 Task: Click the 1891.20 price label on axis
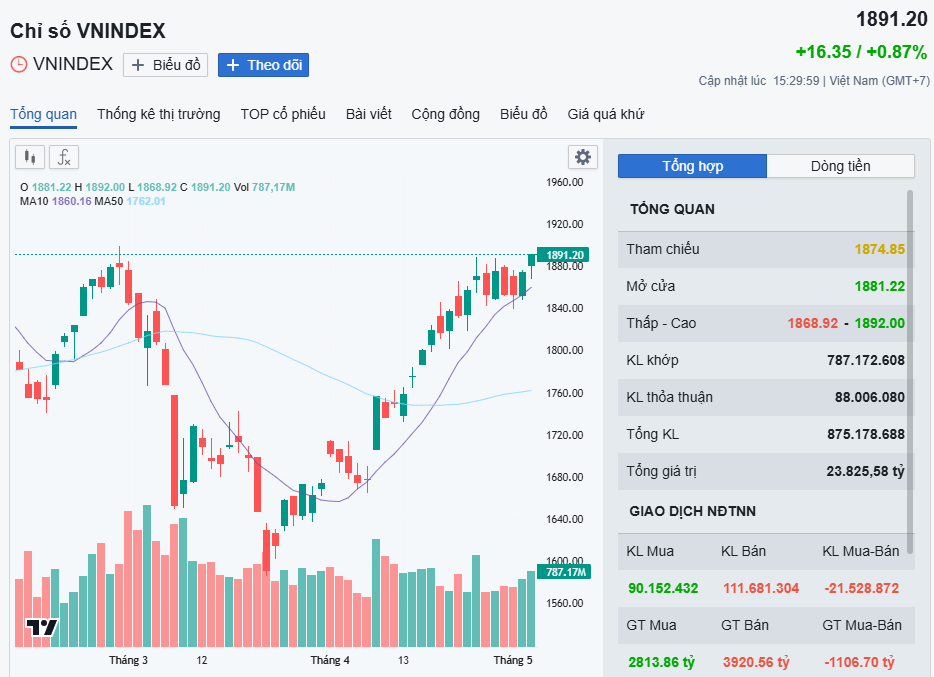click(563, 255)
